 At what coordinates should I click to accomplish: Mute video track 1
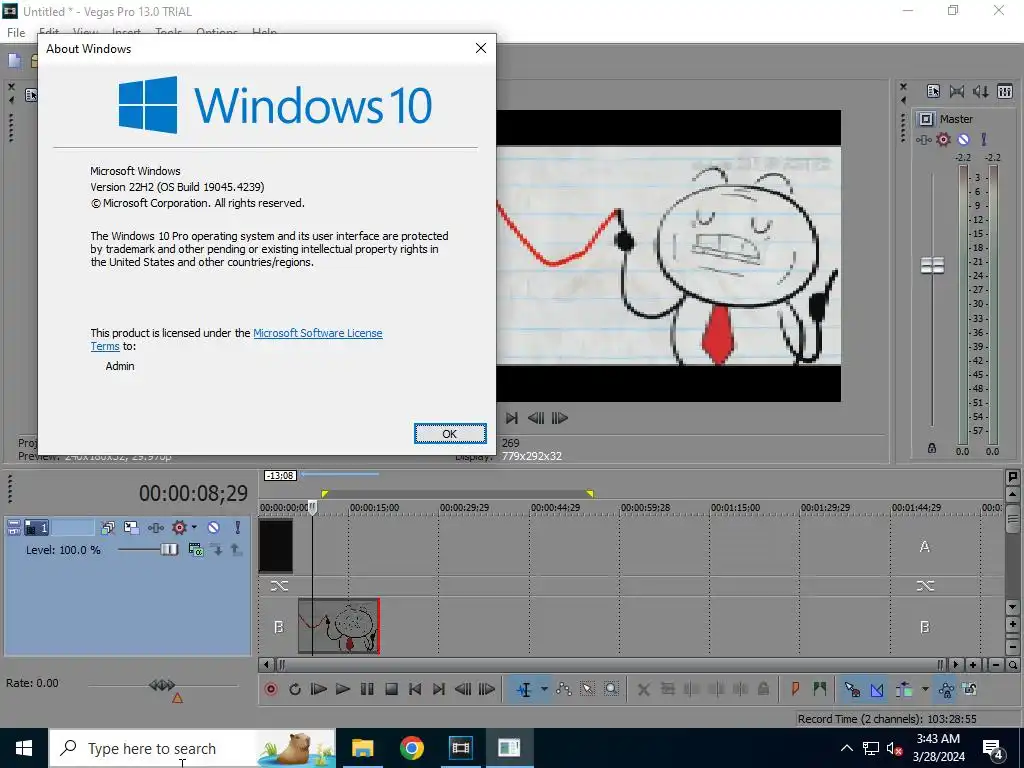point(214,527)
